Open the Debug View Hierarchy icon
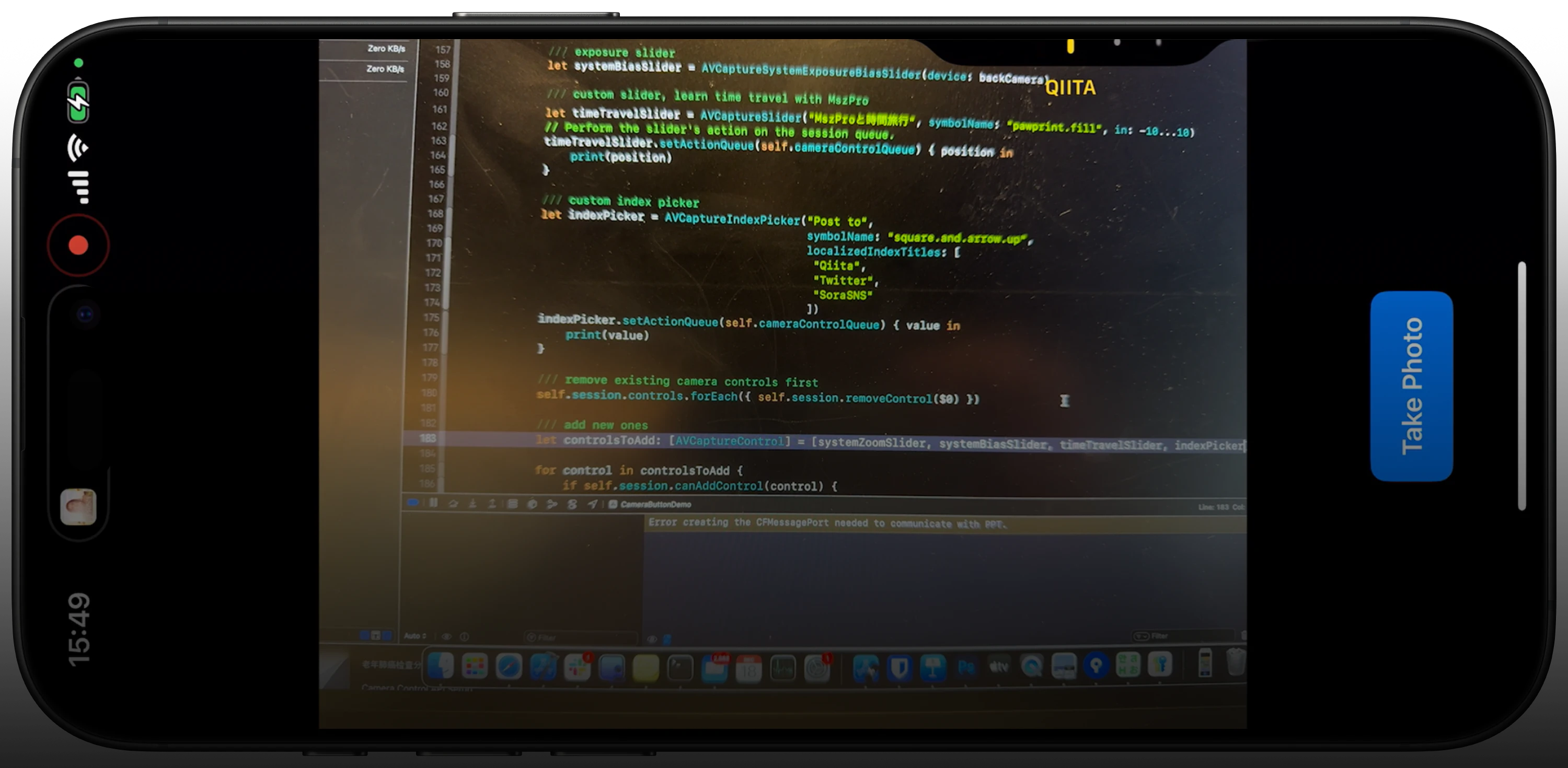1568x768 pixels. click(x=513, y=504)
